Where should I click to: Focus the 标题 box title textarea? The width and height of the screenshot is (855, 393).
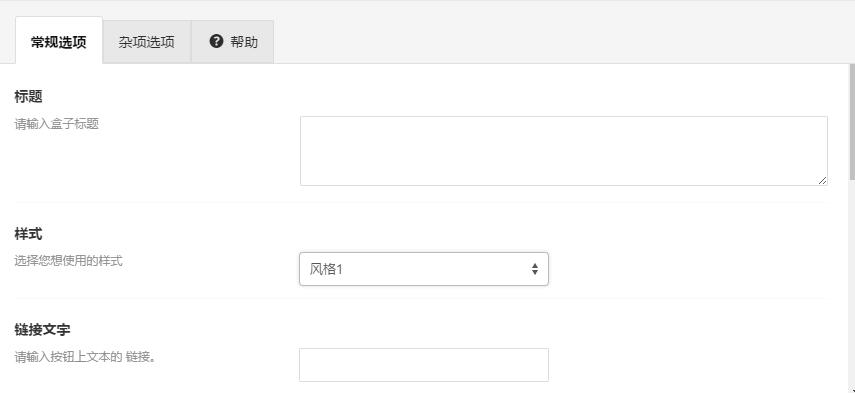coord(564,151)
